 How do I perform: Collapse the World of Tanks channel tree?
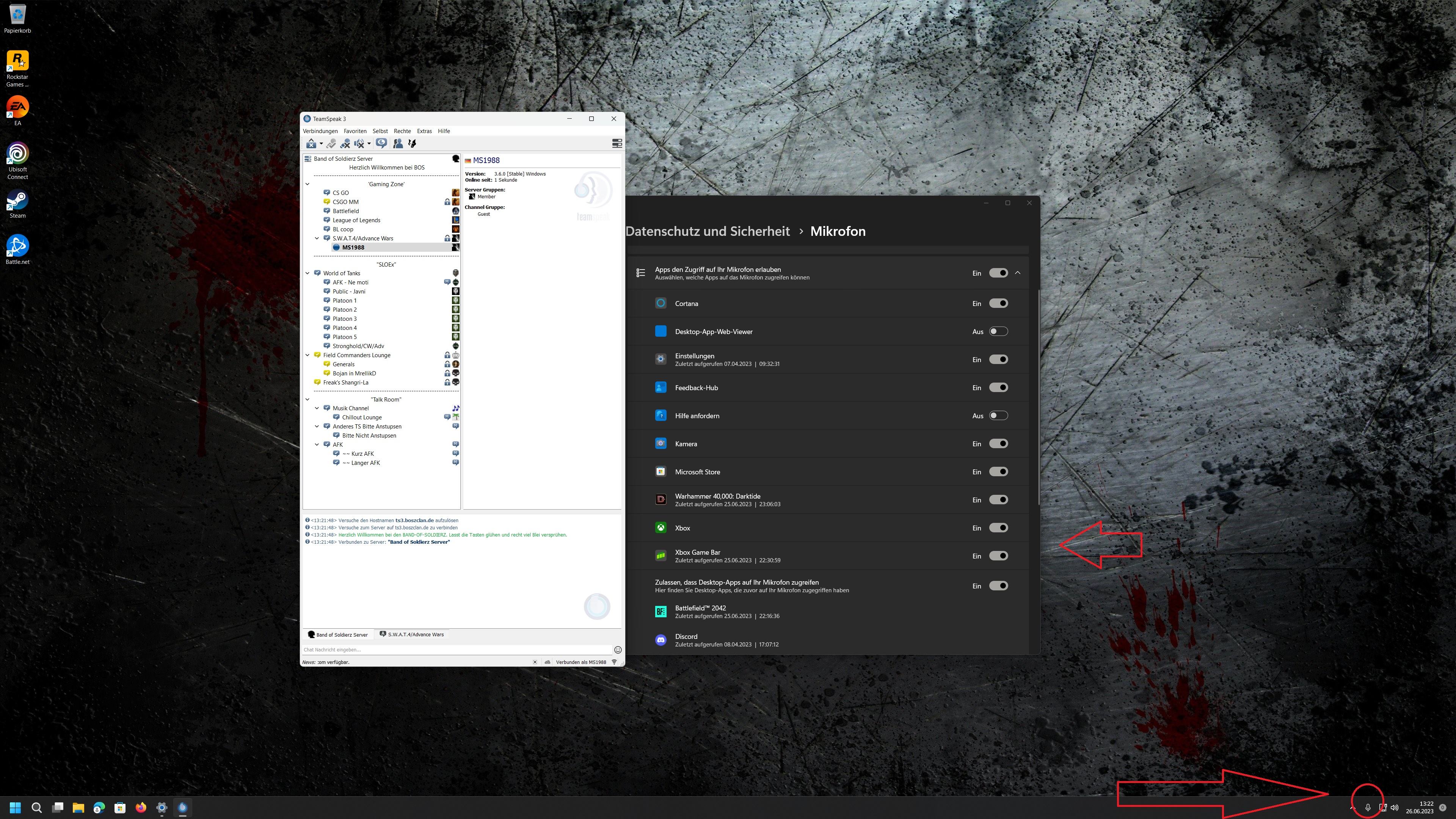pyautogui.click(x=308, y=273)
